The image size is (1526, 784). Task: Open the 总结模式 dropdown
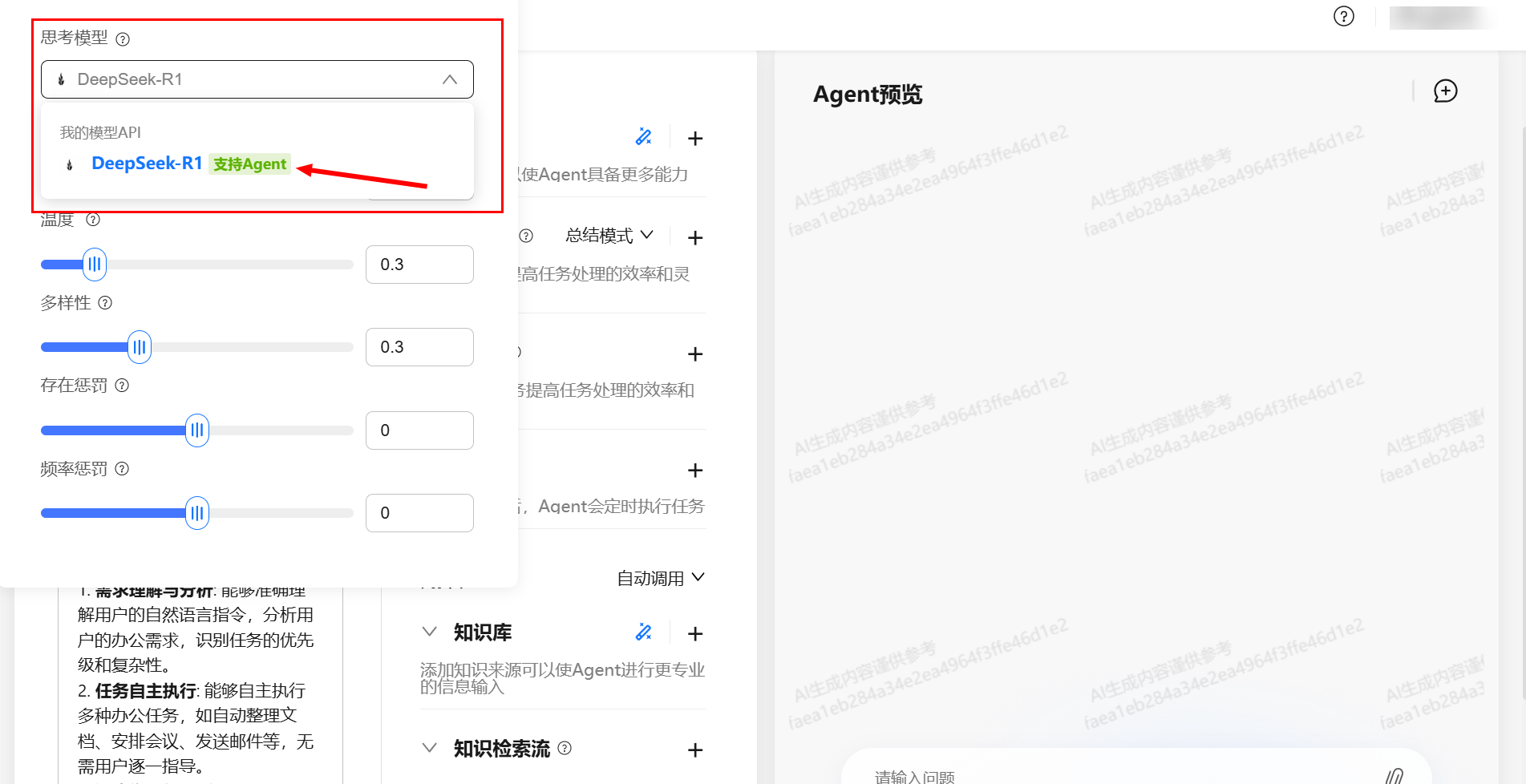(x=609, y=236)
